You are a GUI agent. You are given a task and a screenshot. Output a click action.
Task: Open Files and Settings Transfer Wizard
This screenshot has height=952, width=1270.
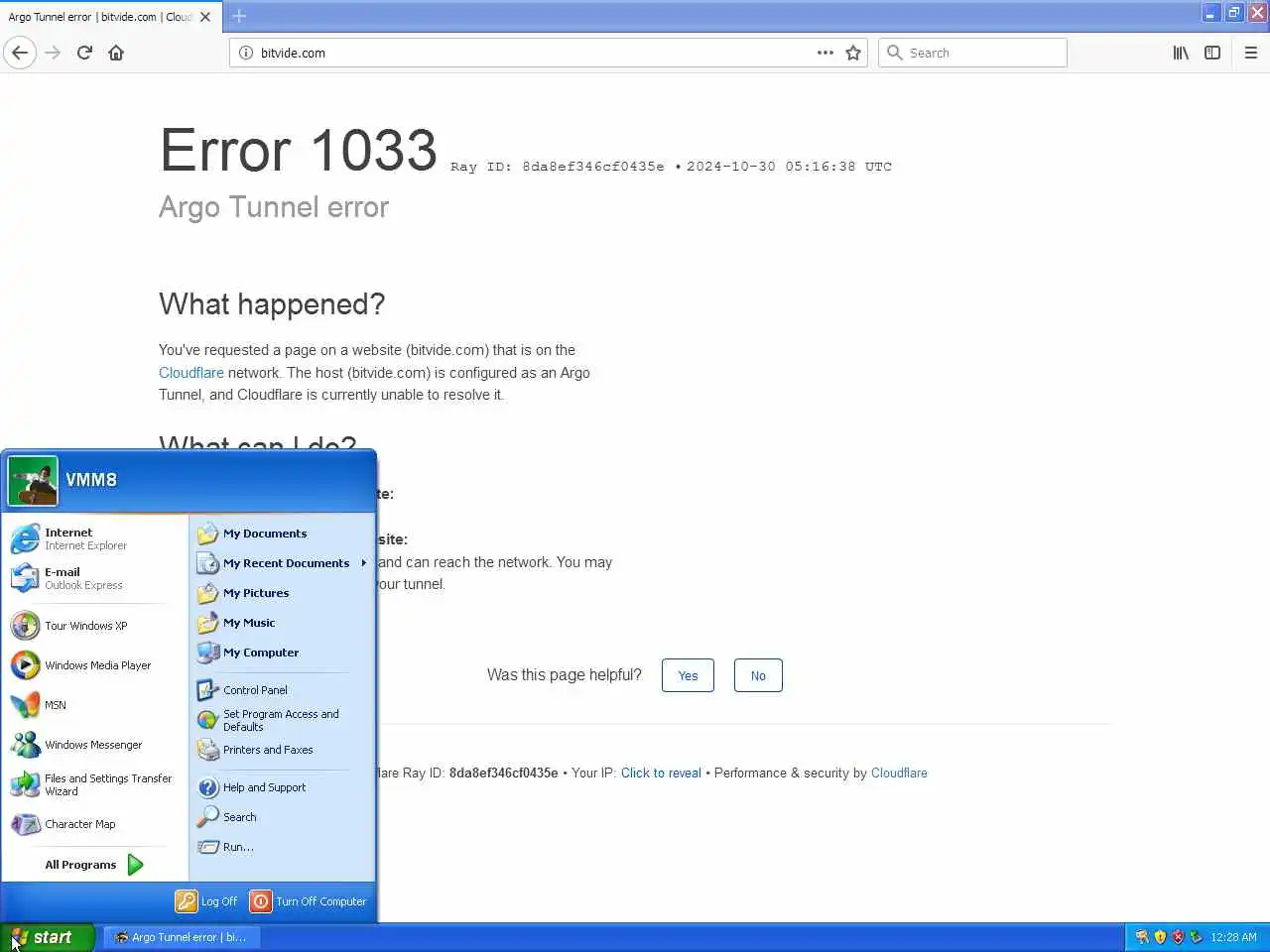pos(94,784)
